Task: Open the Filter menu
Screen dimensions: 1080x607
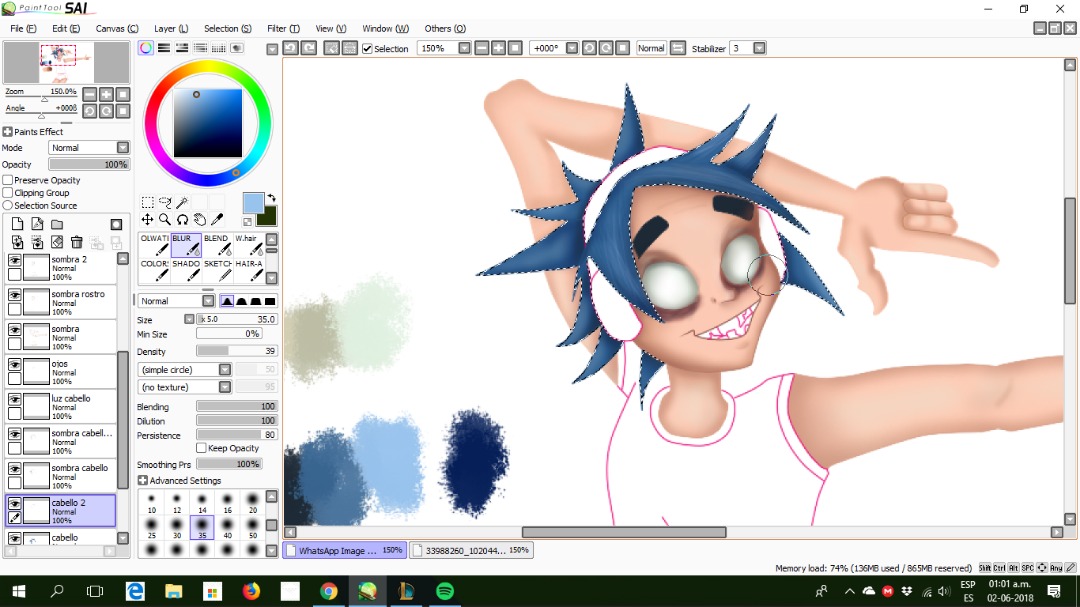Action: point(283,29)
